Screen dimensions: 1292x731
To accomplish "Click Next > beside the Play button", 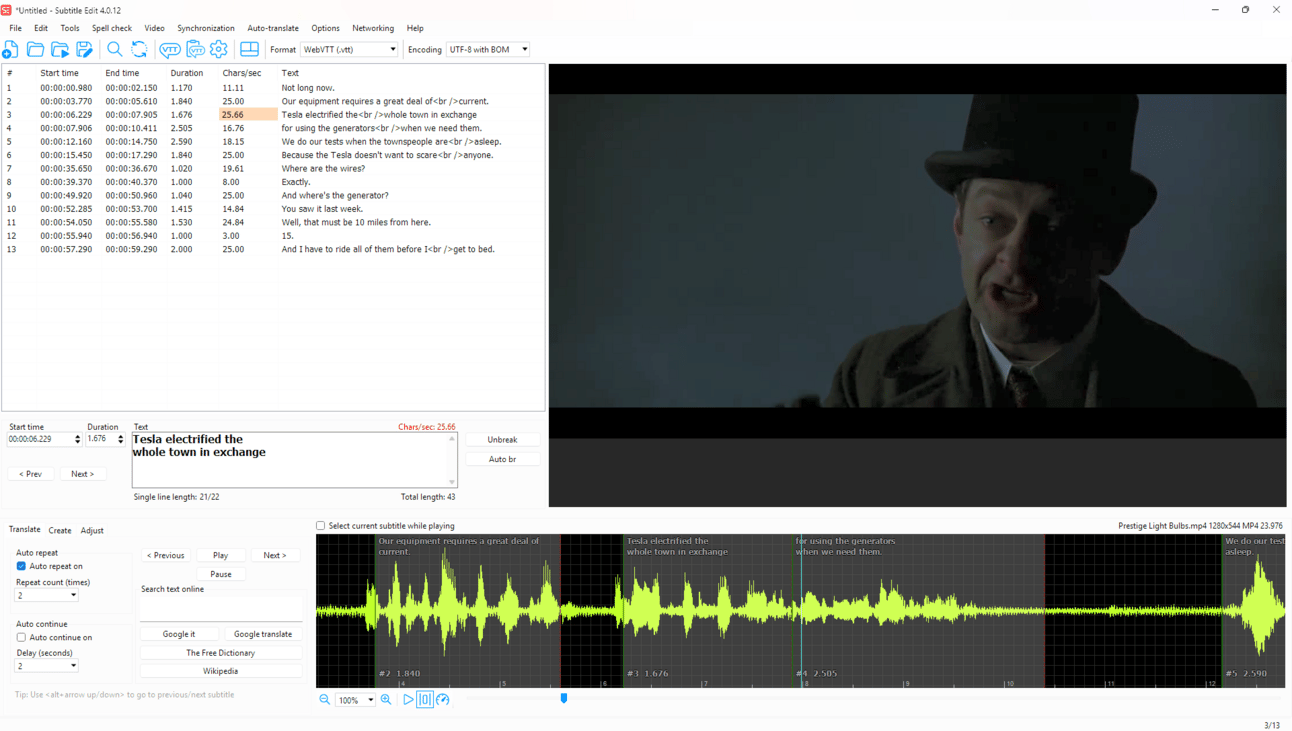I will click(275, 555).
